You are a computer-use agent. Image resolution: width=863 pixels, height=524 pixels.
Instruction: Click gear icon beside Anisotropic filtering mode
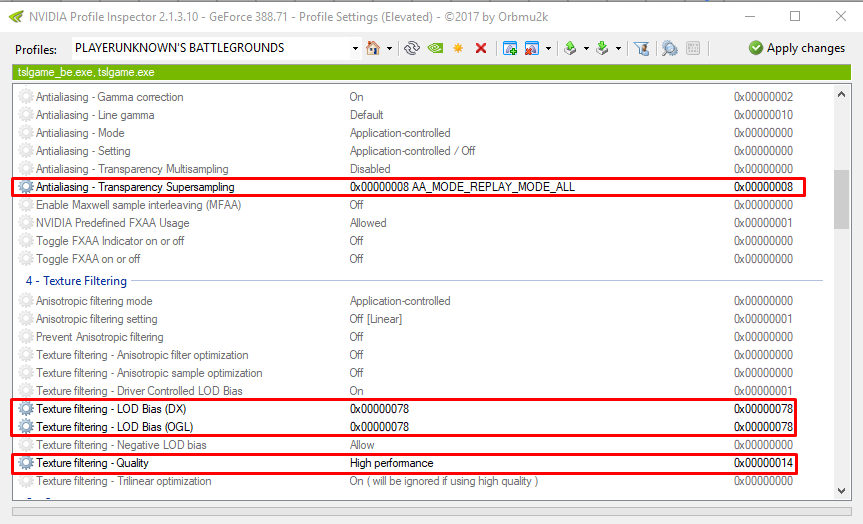point(26,301)
